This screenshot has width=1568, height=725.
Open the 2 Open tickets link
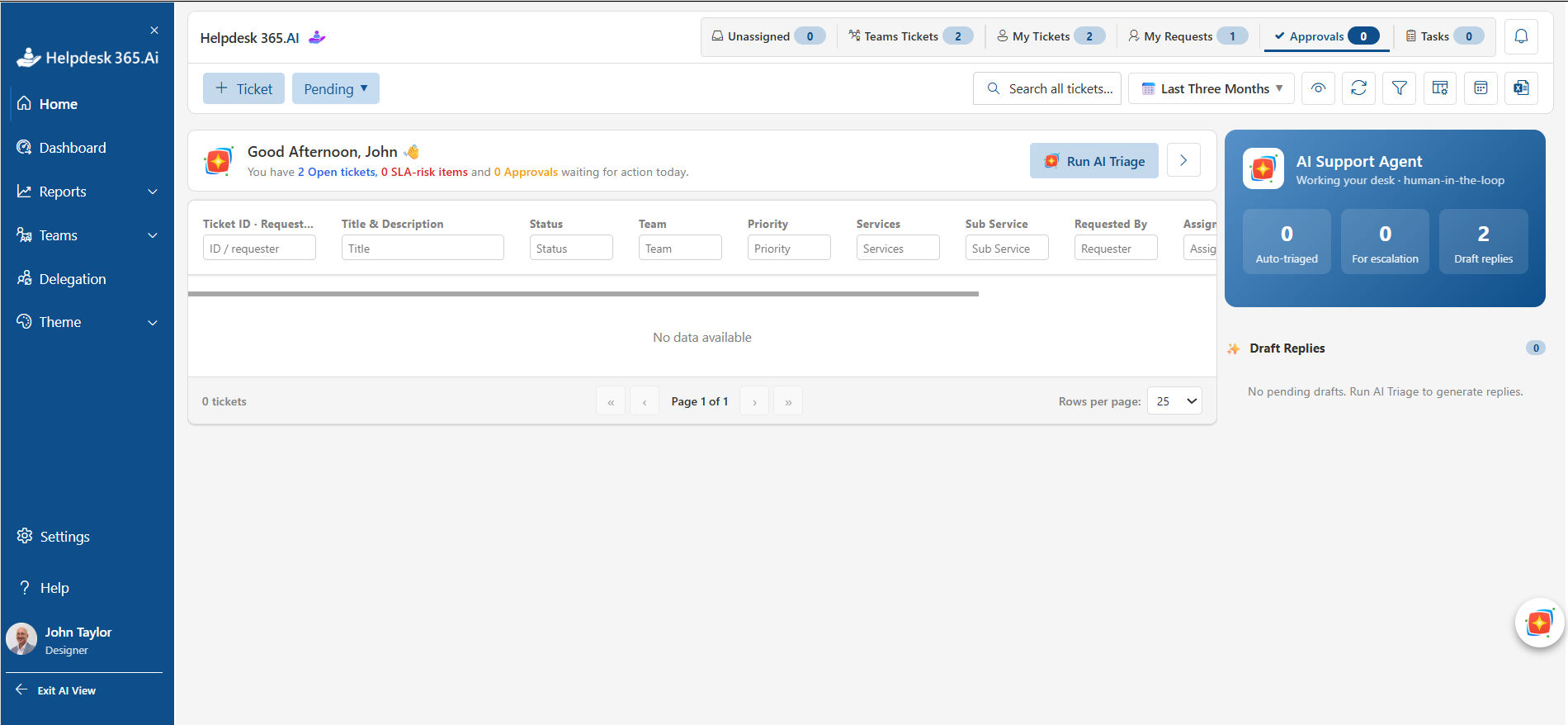pyautogui.click(x=337, y=172)
